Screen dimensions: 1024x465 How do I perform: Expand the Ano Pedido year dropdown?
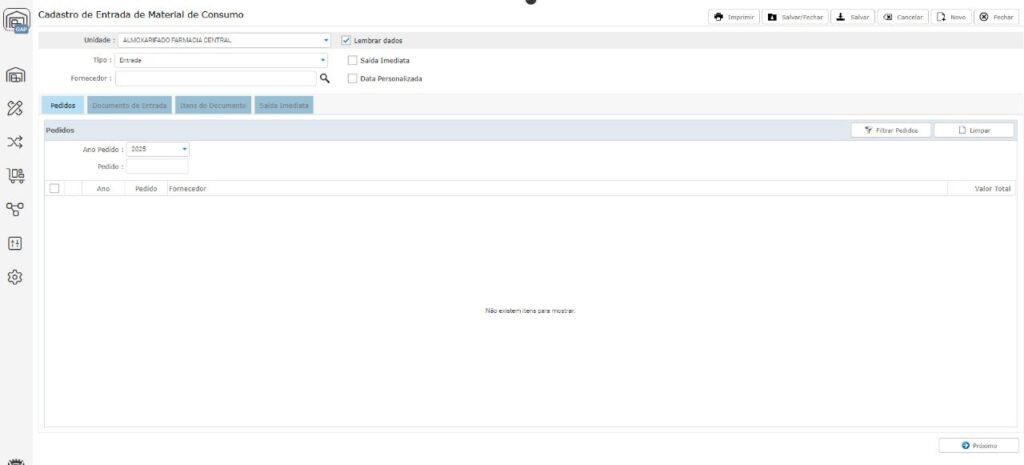pyautogui.click(x=185, y=149)
